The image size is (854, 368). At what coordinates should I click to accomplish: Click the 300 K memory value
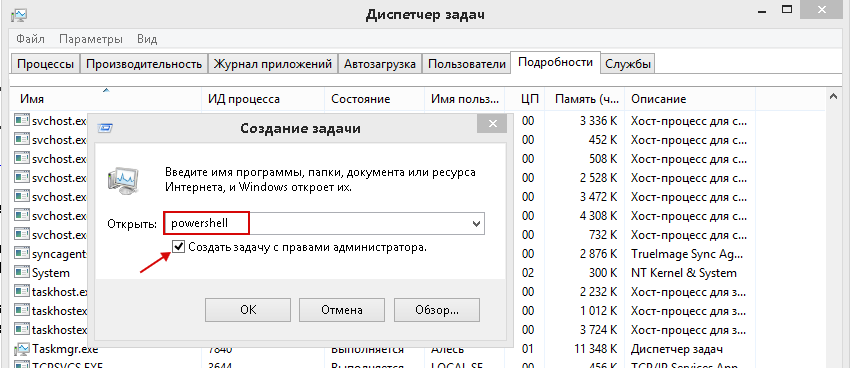click(x=603, y=273)
